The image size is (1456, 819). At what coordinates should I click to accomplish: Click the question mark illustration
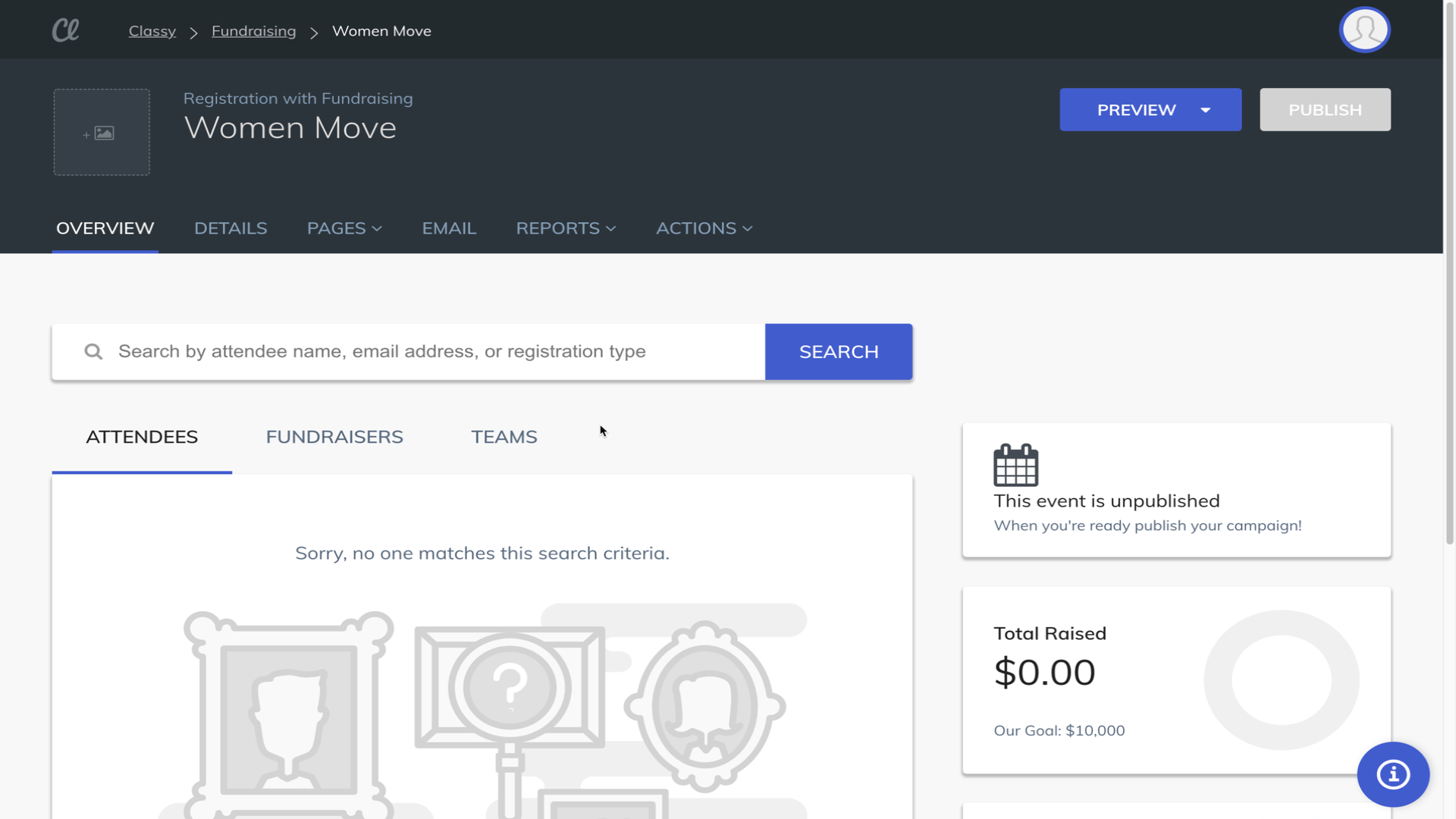click(510, 686)
